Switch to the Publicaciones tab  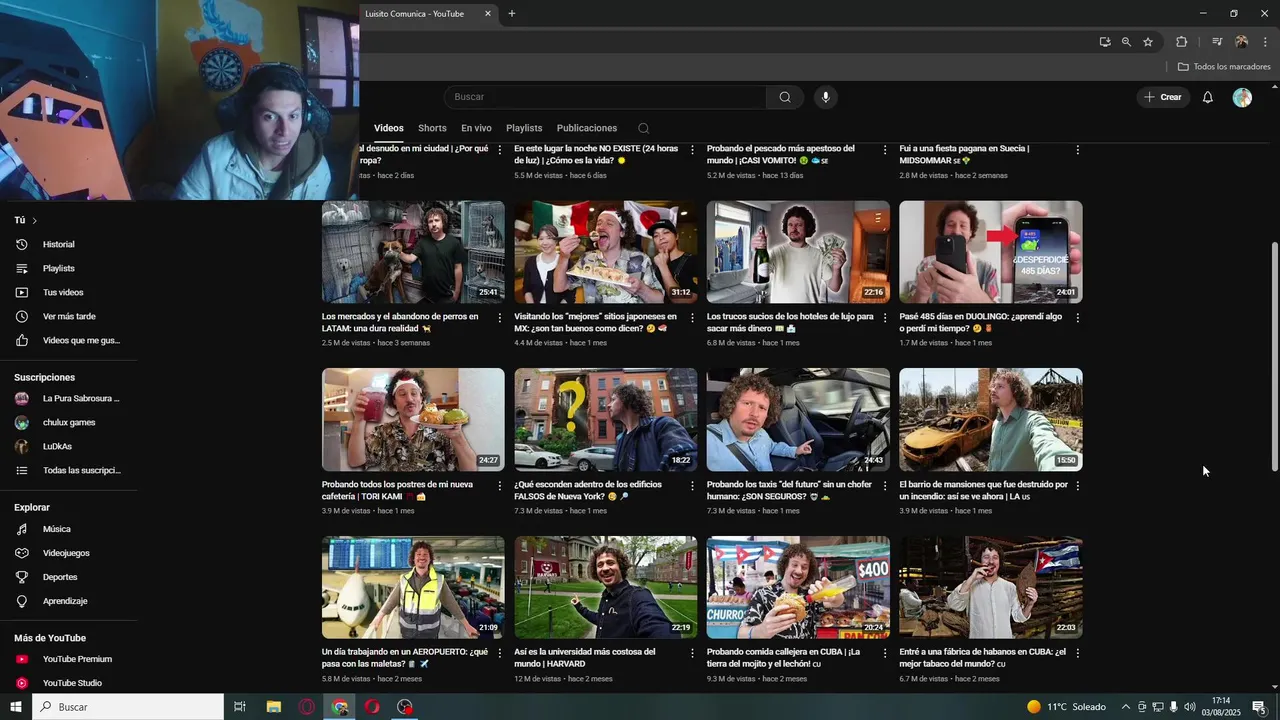pyautogui.click(x=587, y=128)
